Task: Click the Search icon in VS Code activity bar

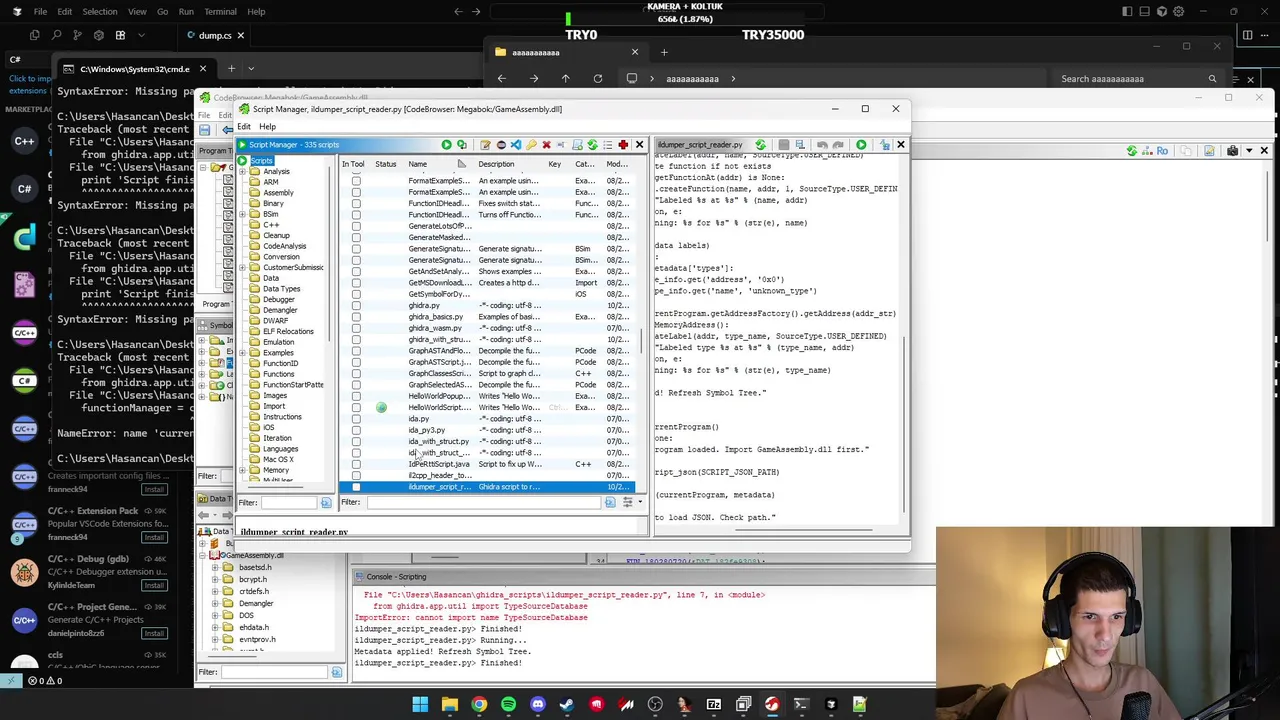Action: 56,35
